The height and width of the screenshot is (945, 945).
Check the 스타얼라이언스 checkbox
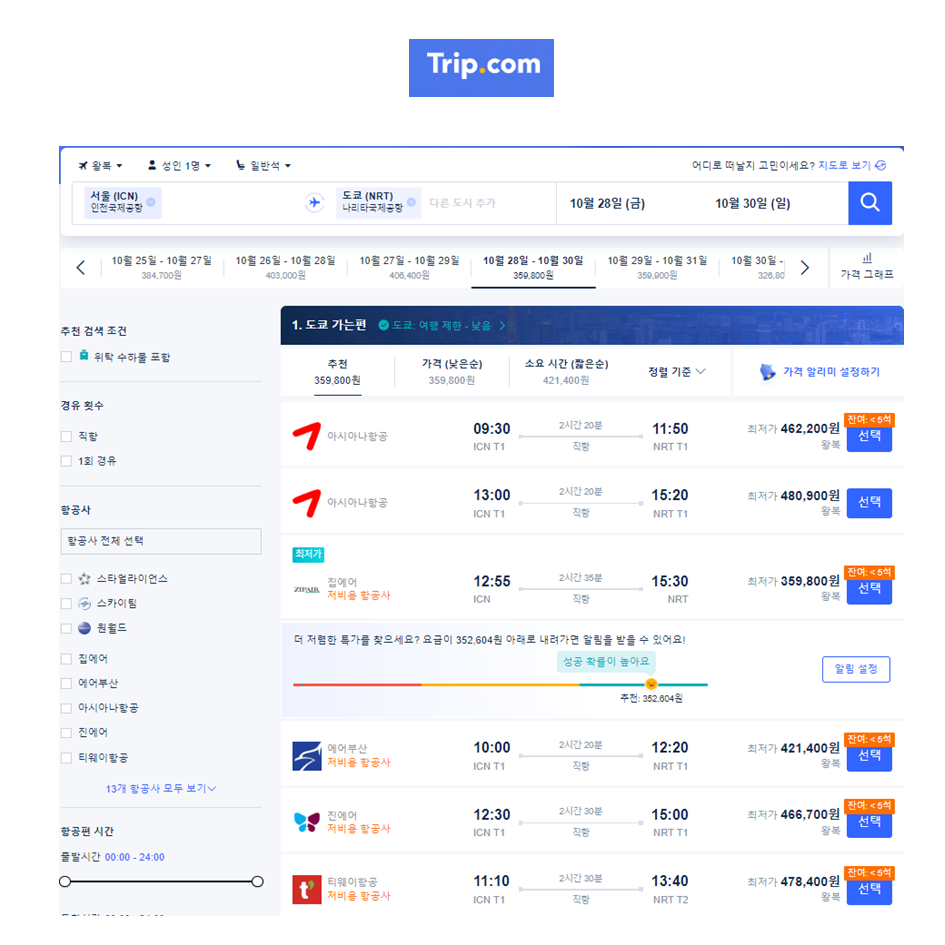(66, 579)
